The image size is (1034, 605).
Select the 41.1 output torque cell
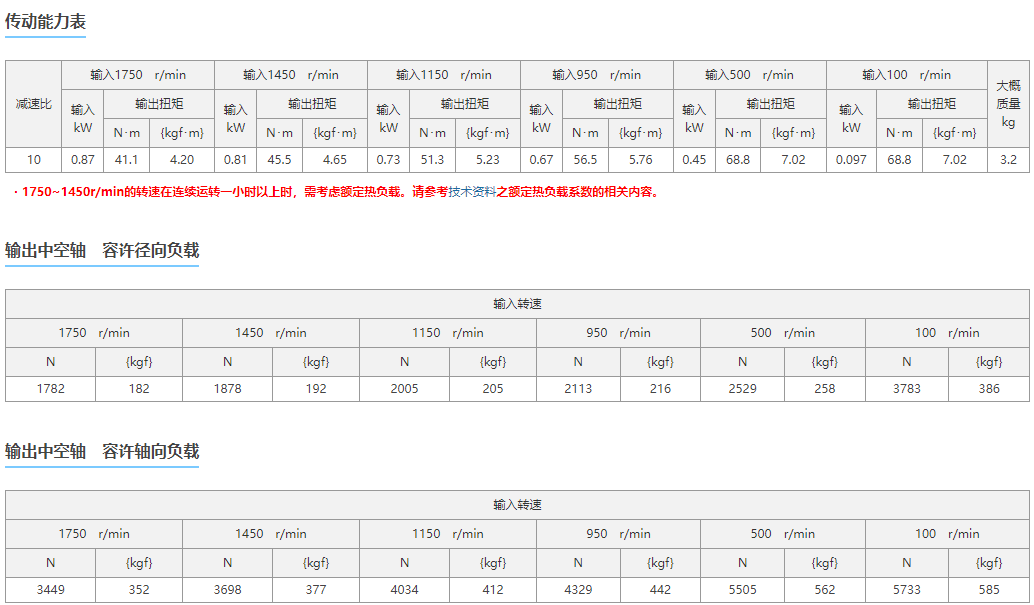(x=127, y=160)
